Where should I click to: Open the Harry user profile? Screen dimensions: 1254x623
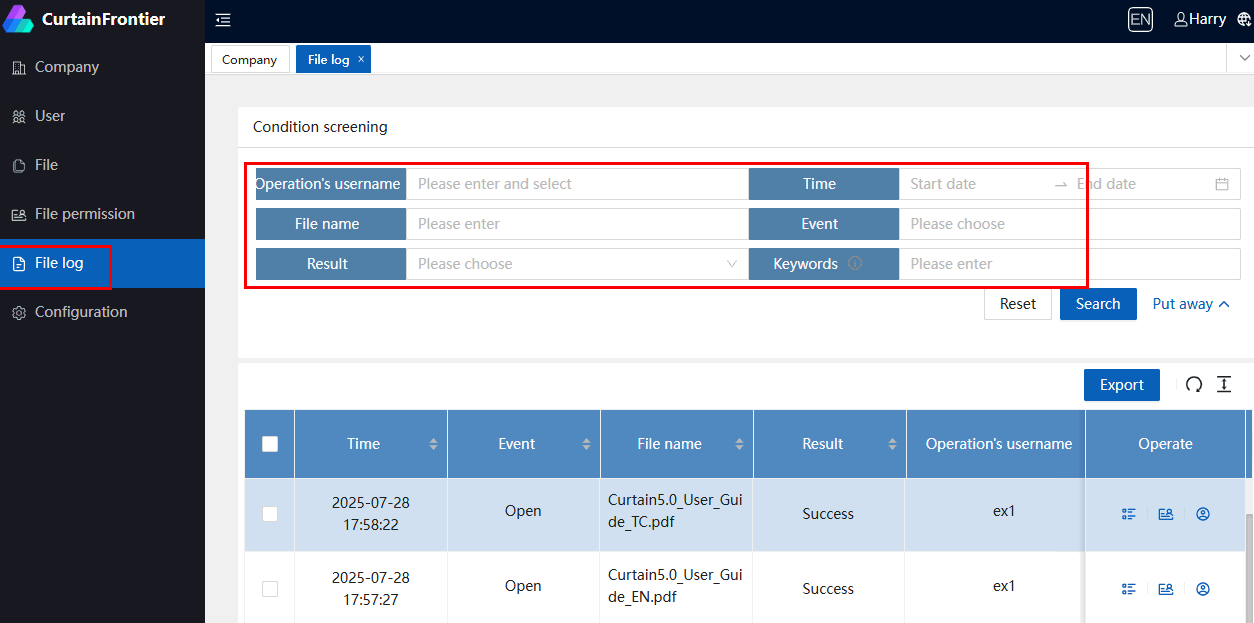[x=1199, y=19]
